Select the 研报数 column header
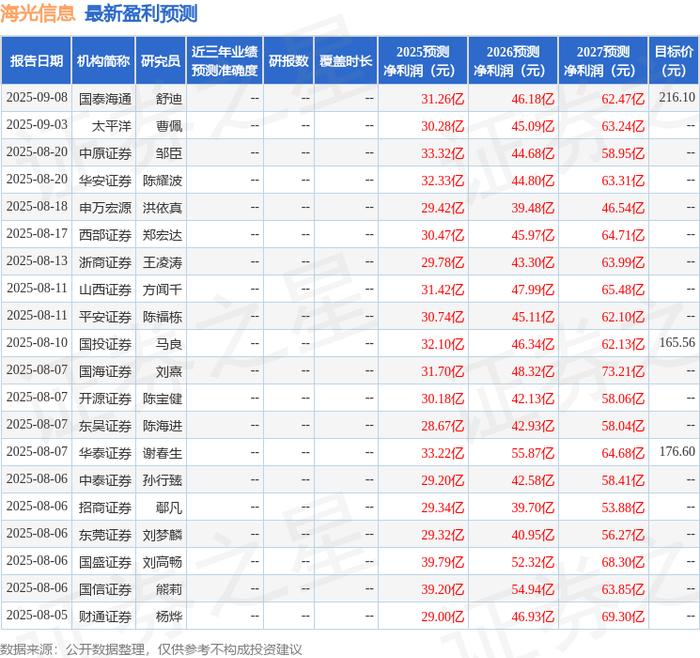Screen dimensions: 700x658 (288, 61)
